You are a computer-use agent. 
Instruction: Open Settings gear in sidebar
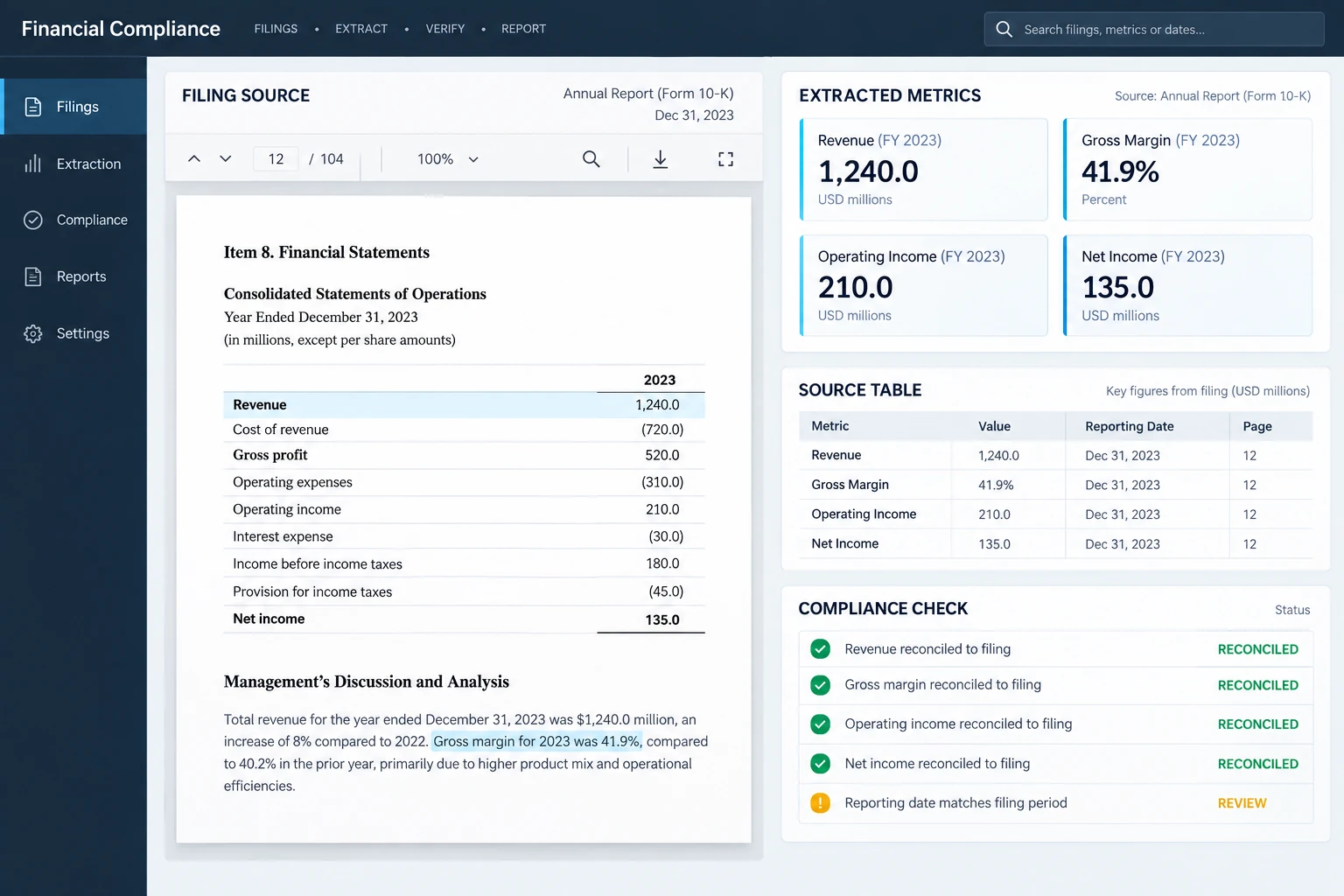[33, 333]
